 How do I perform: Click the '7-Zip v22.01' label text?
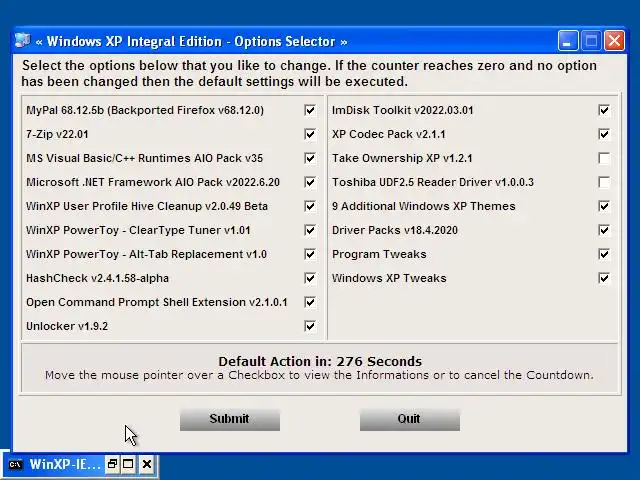coord(57,134)
